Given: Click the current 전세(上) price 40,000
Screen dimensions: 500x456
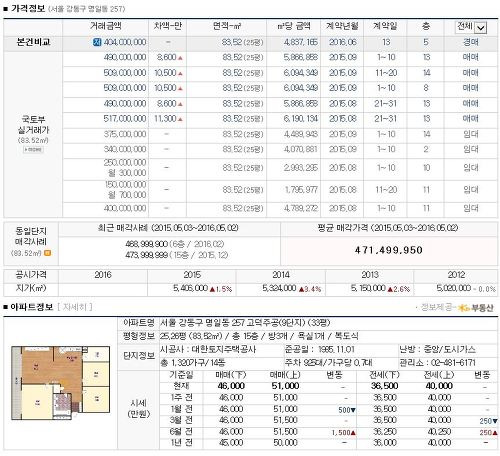Looking at the screenshot, I should [x=439, y=386].
